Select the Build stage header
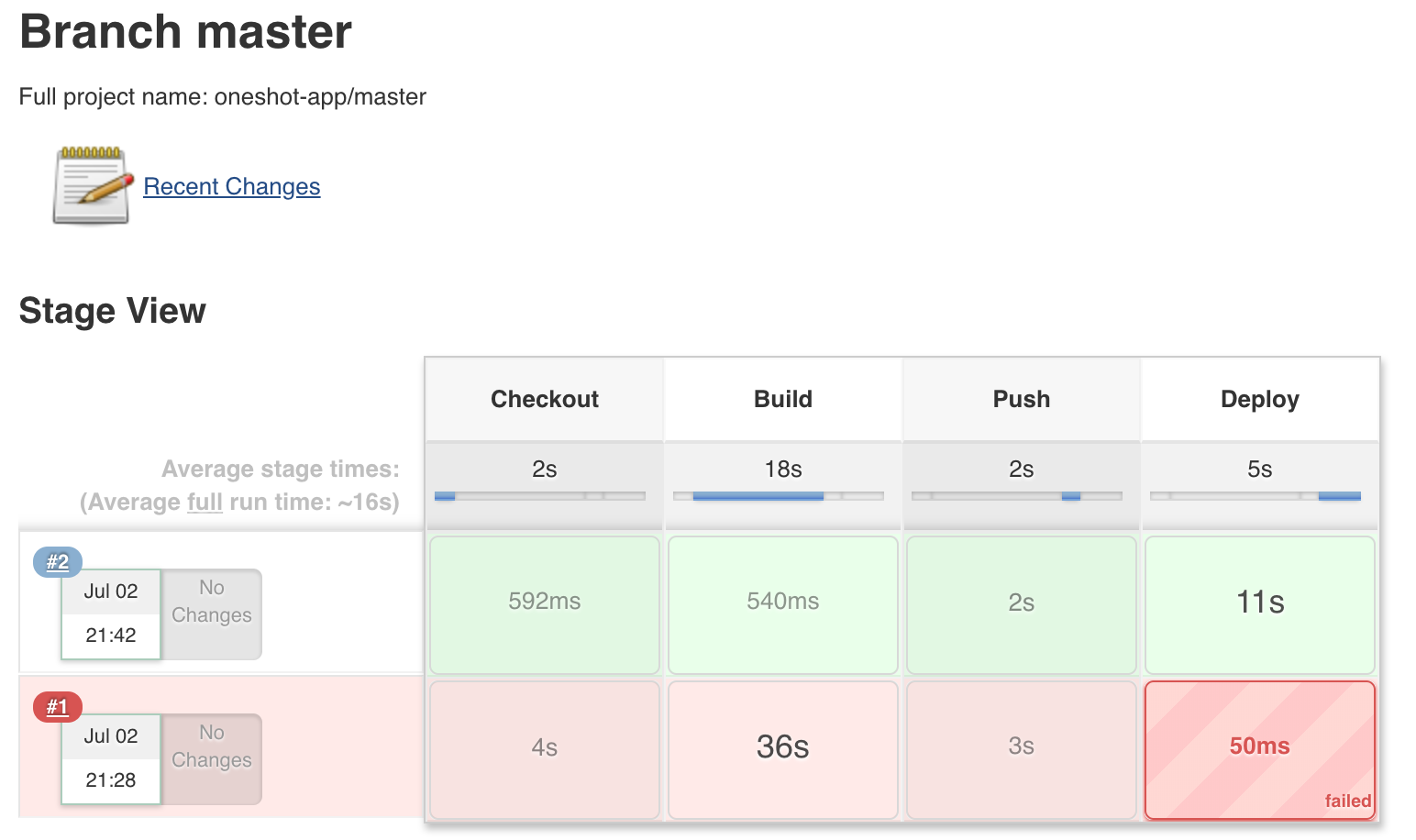Image resolution: width=1416 pixels, height=840 pixels. coord(783,399)
